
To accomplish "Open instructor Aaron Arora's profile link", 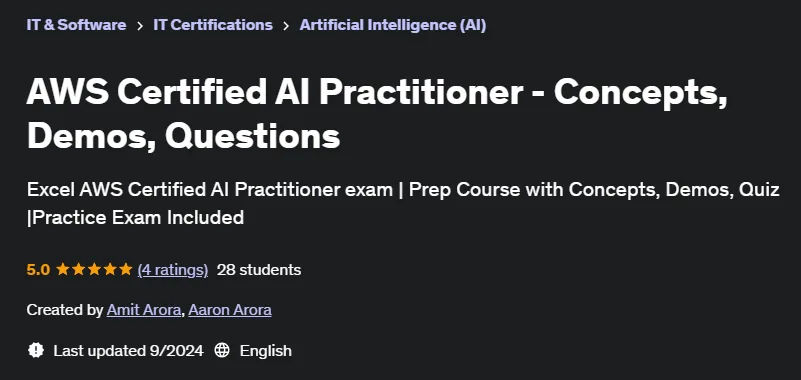I will point(230,310).
